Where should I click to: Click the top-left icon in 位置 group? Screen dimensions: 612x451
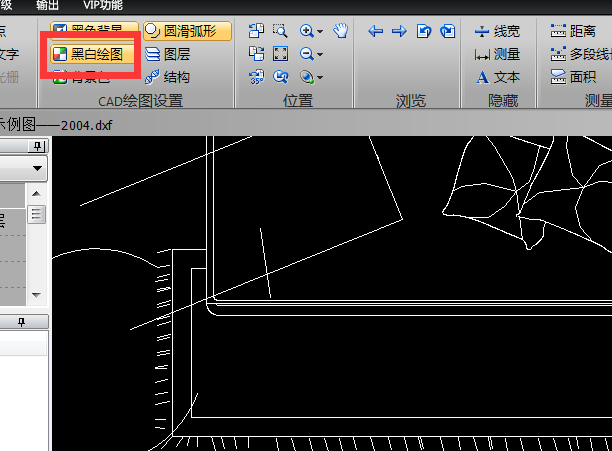coord(256,31)
